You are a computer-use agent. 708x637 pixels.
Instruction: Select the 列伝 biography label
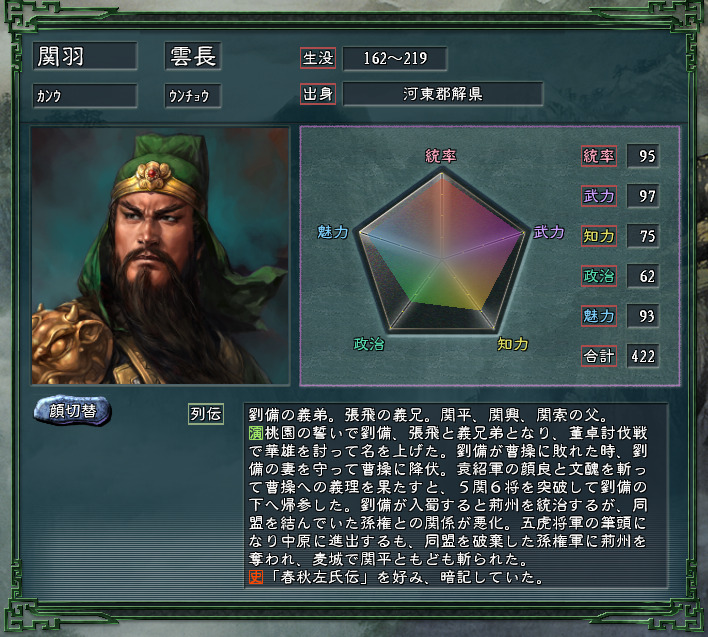[x=205, y=414]
